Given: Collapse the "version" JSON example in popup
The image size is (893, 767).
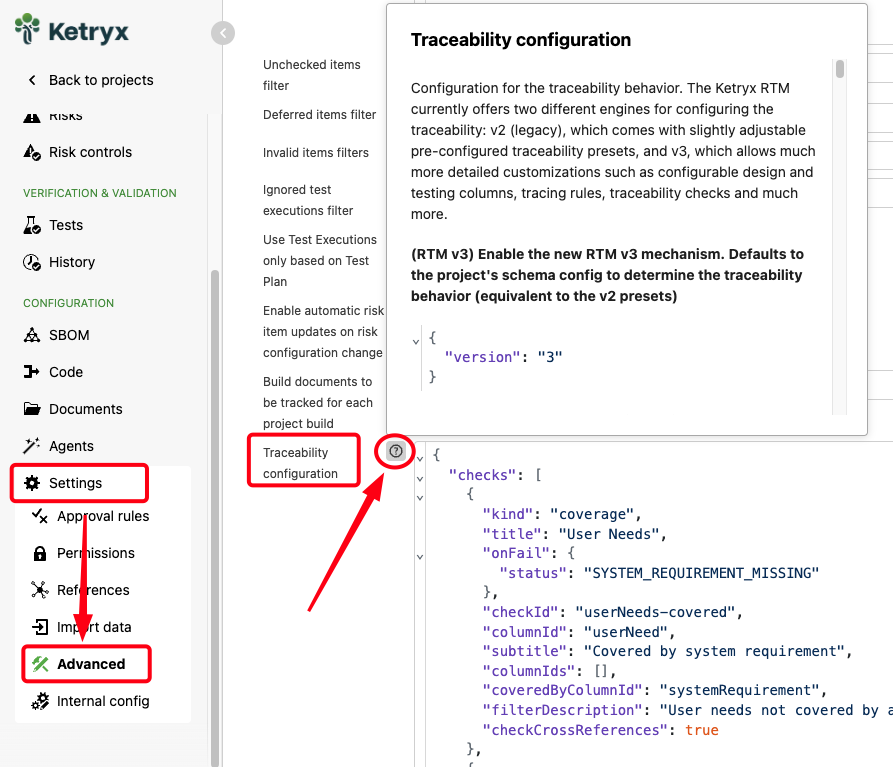Looking at the screenshot, I should coord(416,342).
